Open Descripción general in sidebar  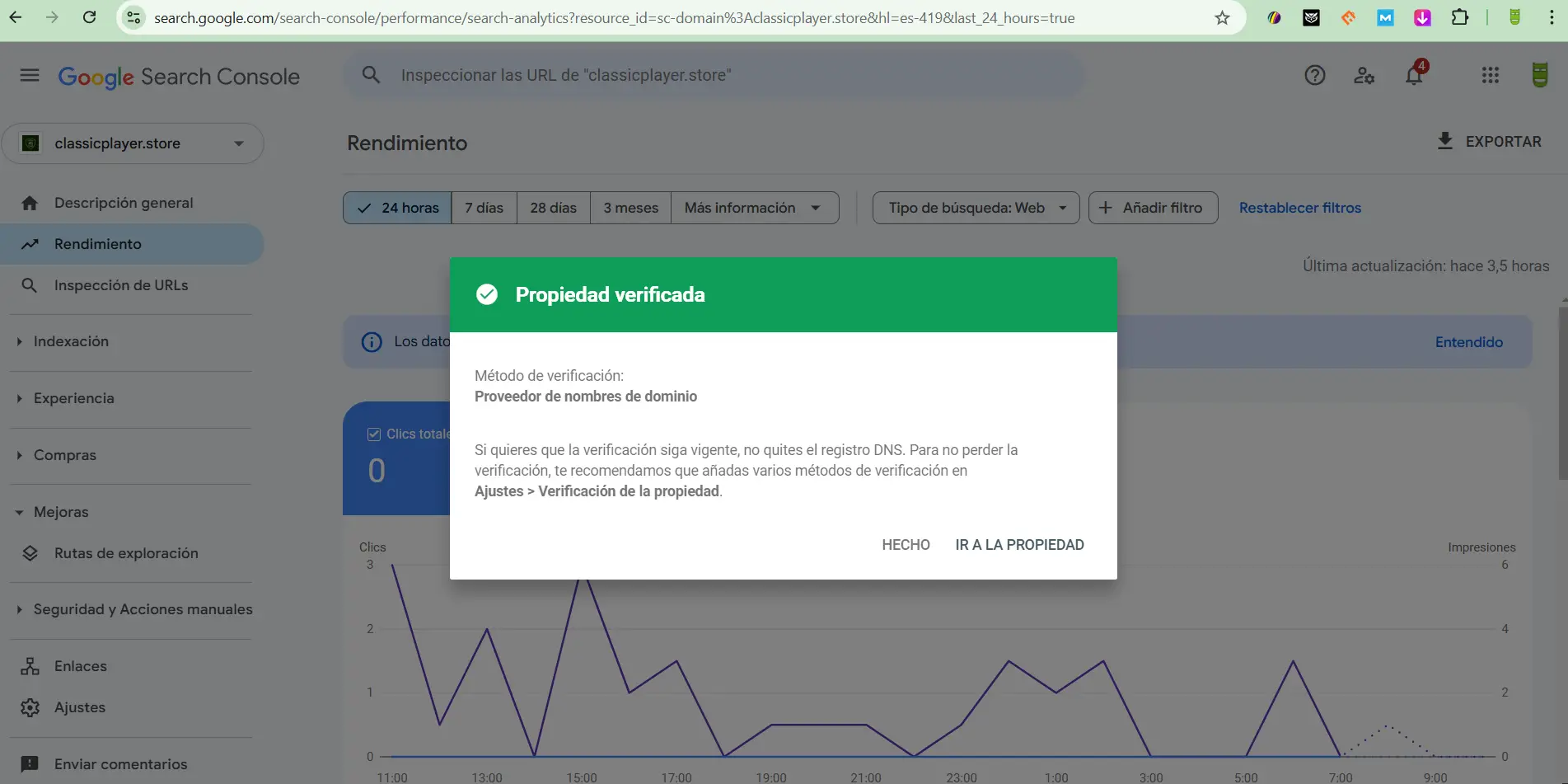pyautogui.click(x=132, y=203)
